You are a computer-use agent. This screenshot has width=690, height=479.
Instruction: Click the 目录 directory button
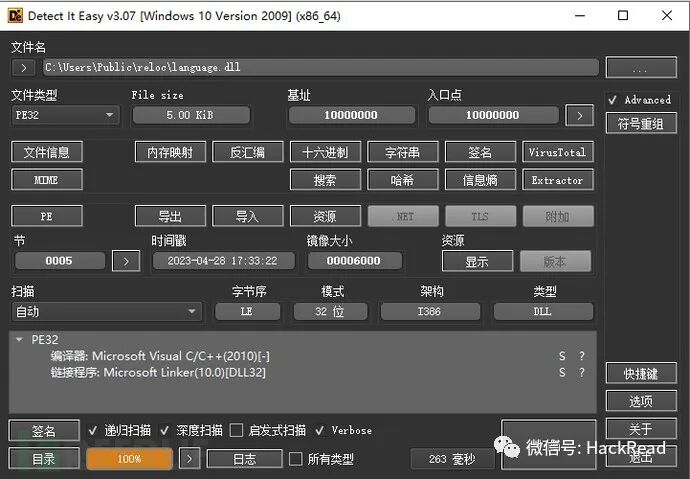(x=44, y=459)
